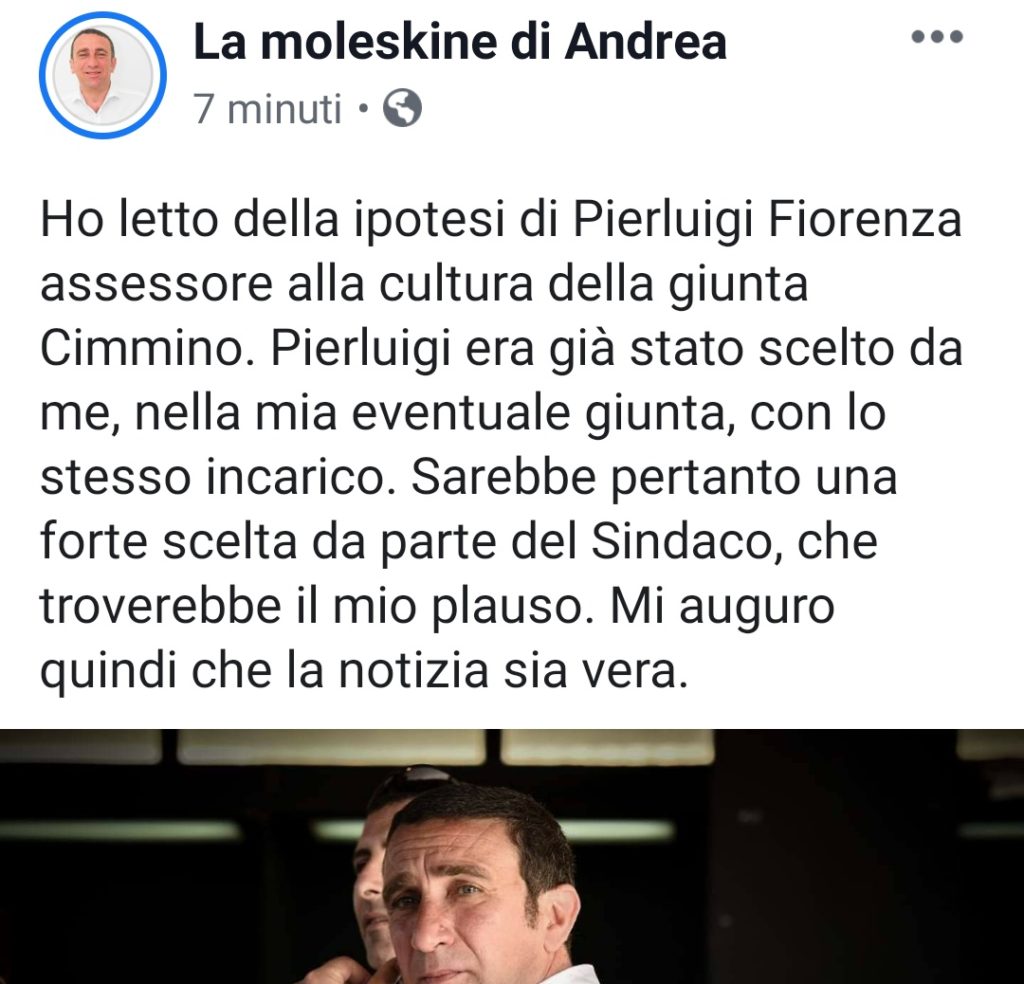Click the globe public-audience icon

click(402, 108)
